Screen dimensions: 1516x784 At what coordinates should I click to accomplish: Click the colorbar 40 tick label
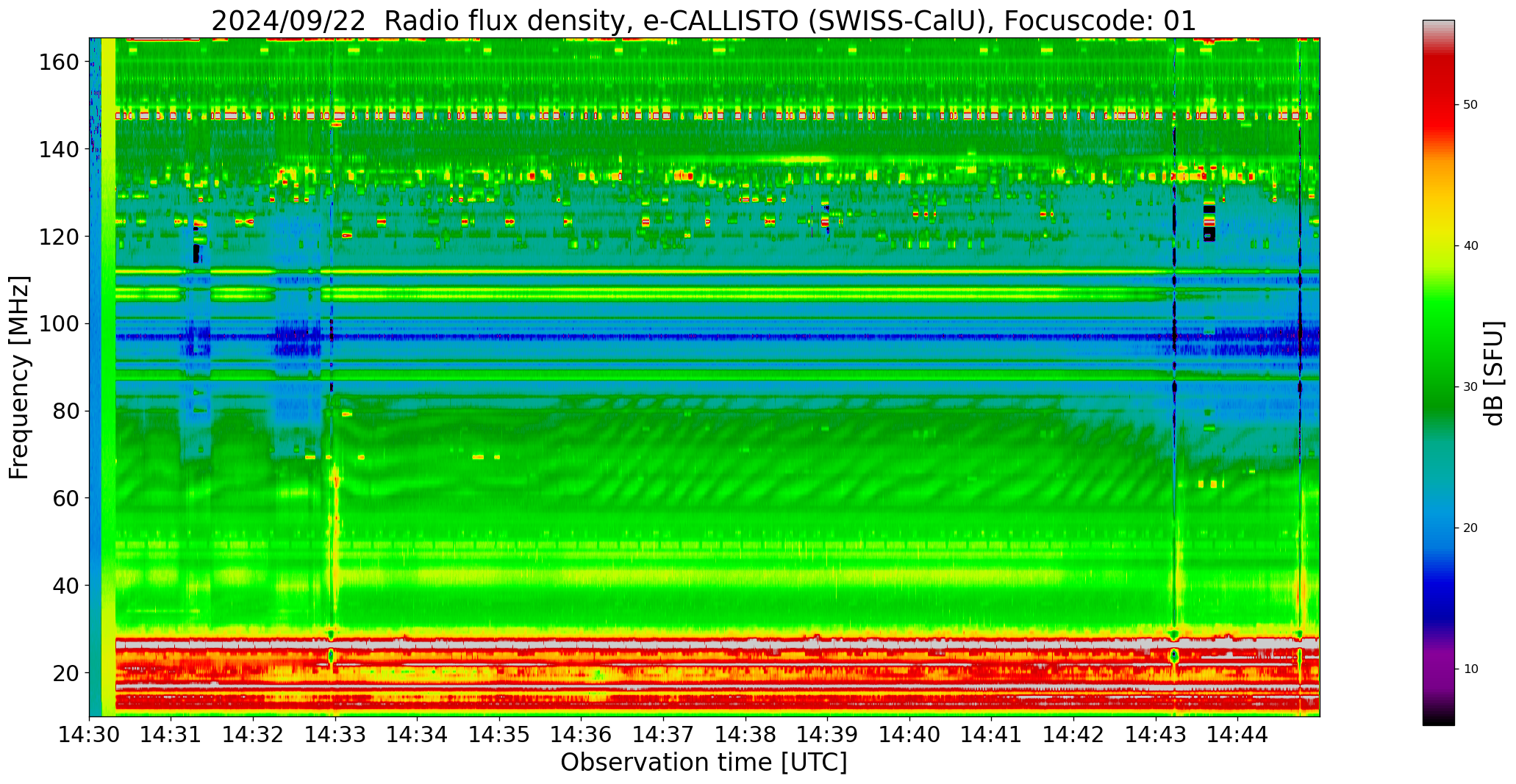1470,246
